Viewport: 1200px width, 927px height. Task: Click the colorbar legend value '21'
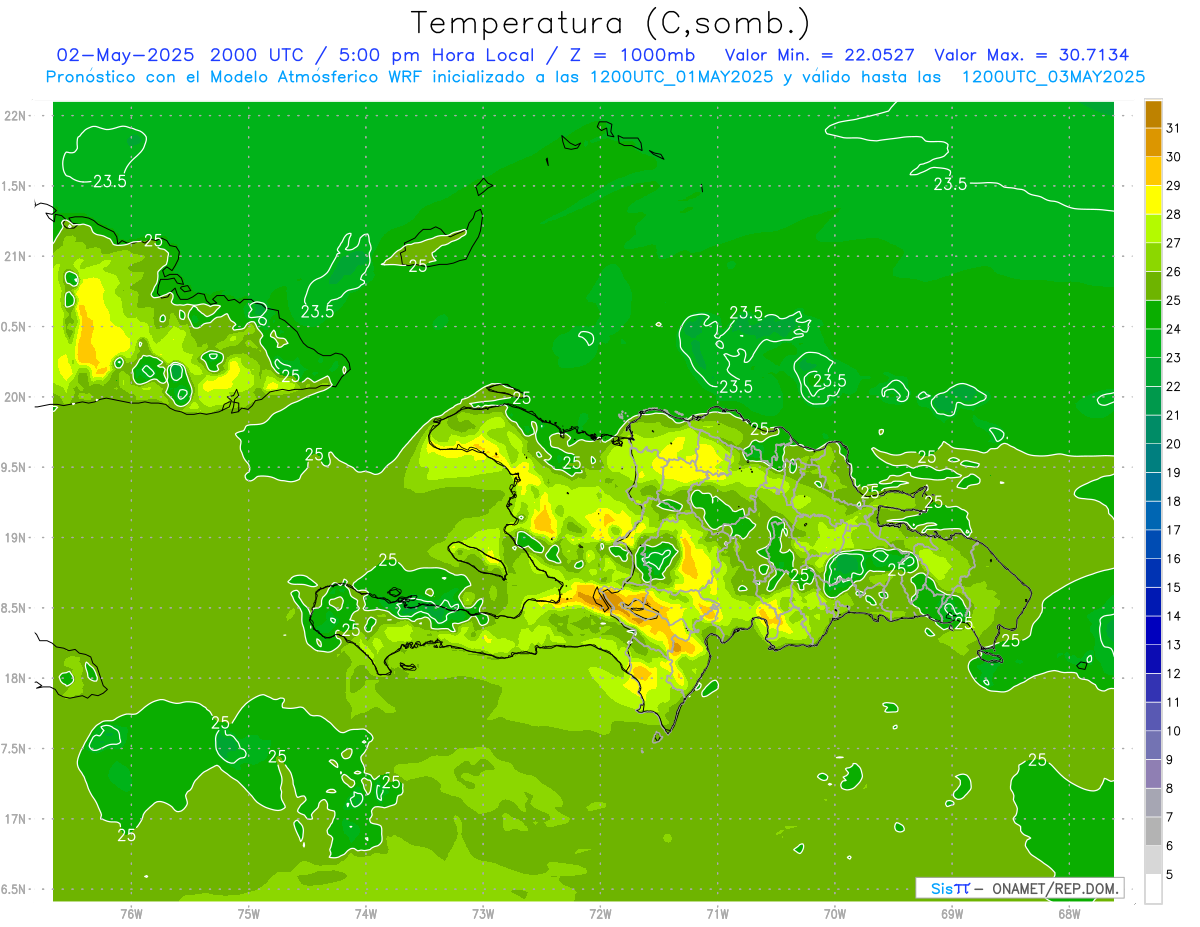coord(1173,415)
